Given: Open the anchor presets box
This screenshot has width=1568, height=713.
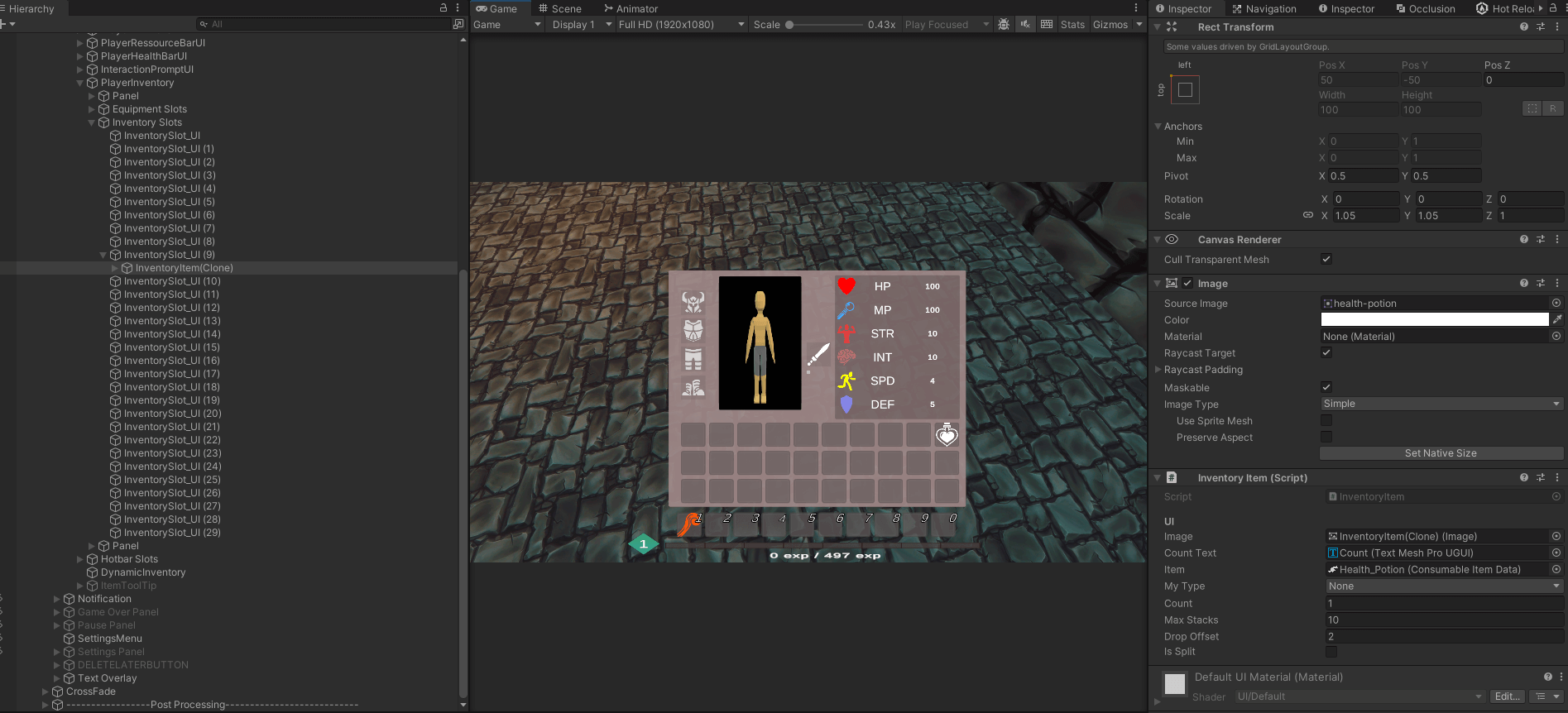Looking at the screenshot, I should (1185, 89).
